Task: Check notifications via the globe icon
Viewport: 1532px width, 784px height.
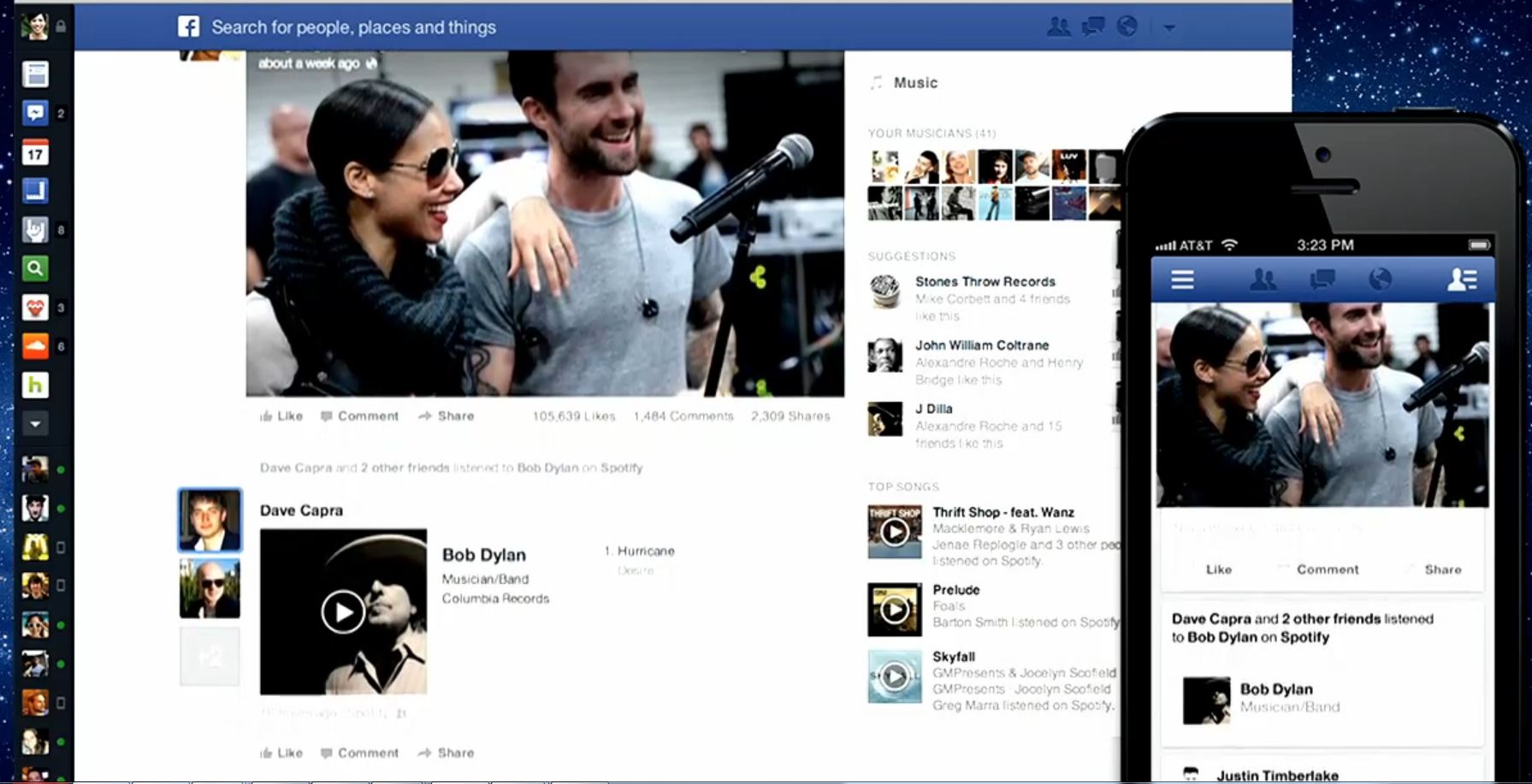Action: point(1127,27)
